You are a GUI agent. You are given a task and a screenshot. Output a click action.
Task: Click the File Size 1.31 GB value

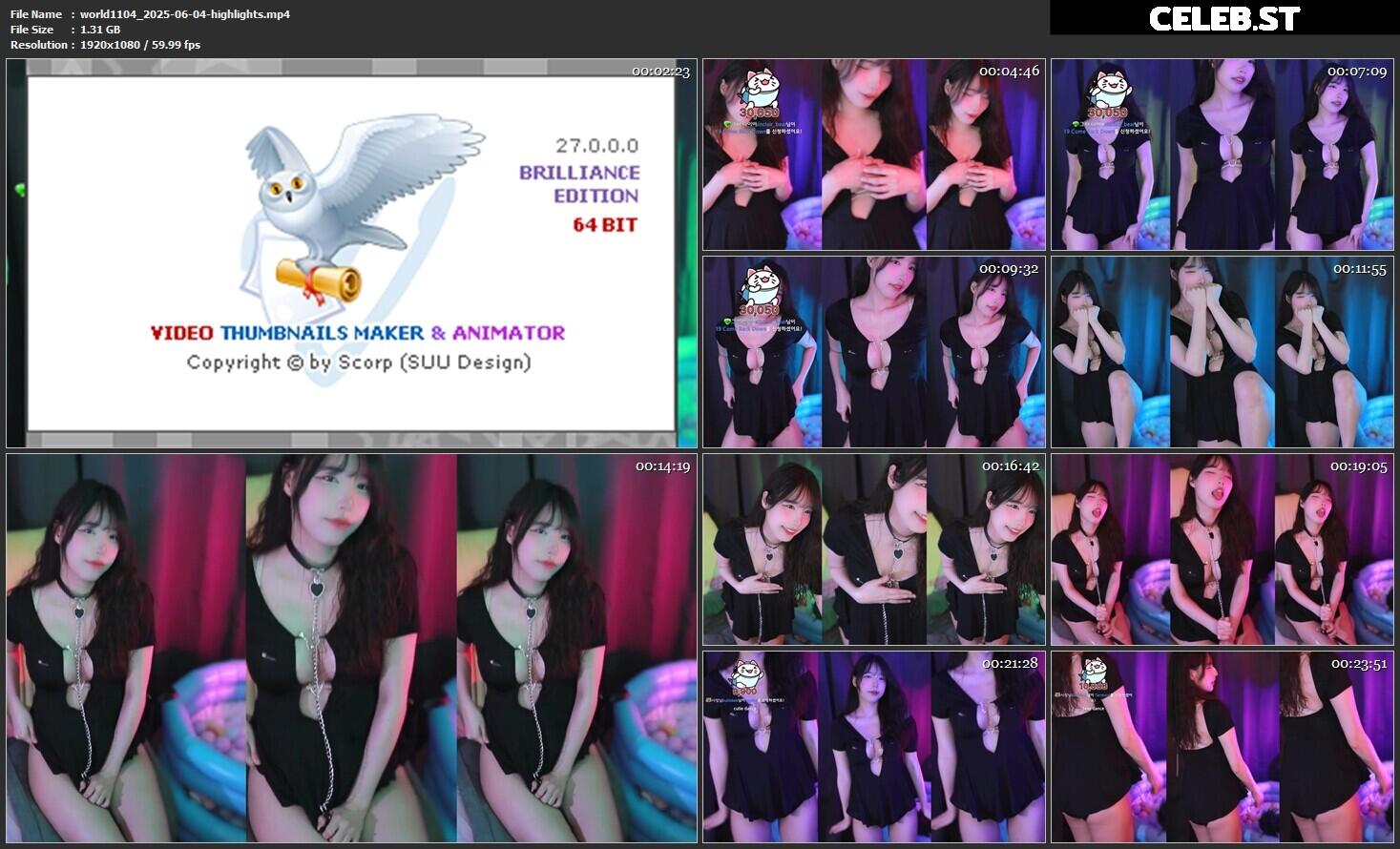(x=100, y=30)
